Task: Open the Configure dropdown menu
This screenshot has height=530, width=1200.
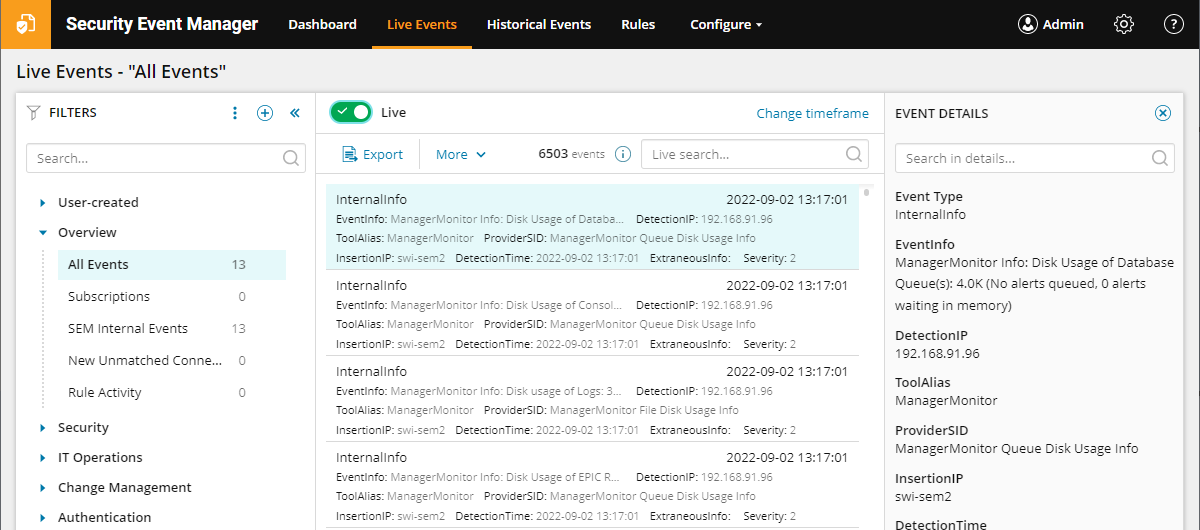Action: coord(726,24)
